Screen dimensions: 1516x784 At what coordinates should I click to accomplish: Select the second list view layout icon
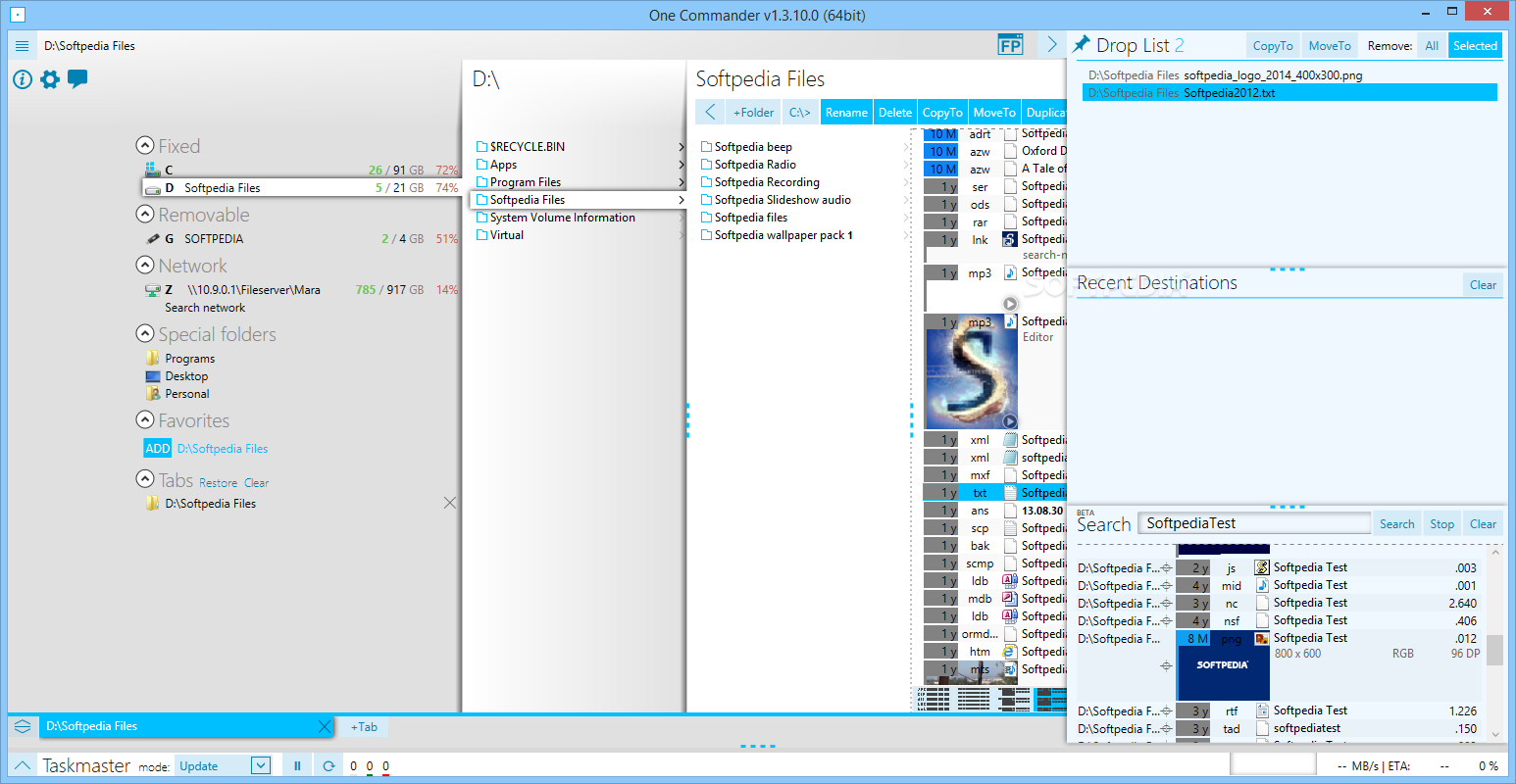974,699
